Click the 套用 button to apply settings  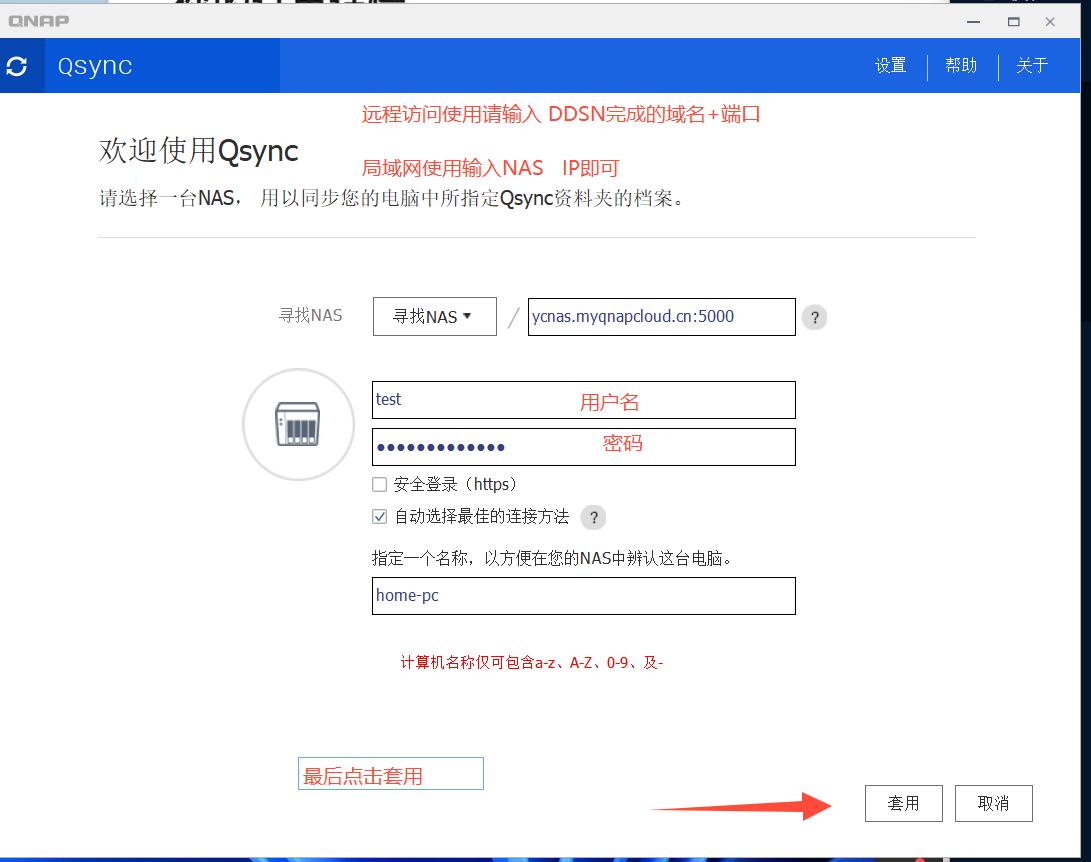pyautogui.click(x=903, y=803)
